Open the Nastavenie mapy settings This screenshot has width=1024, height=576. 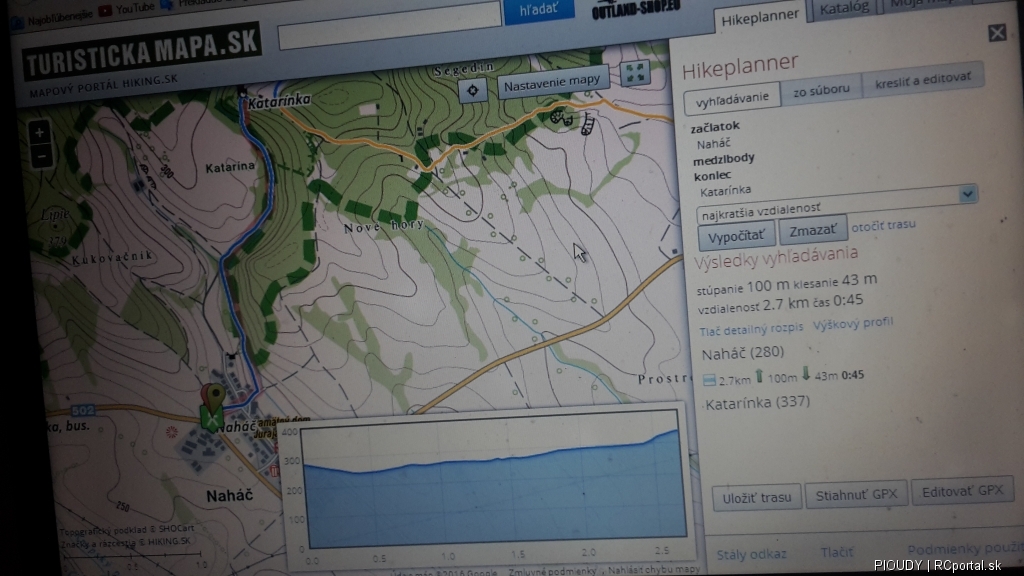point(552,82)
